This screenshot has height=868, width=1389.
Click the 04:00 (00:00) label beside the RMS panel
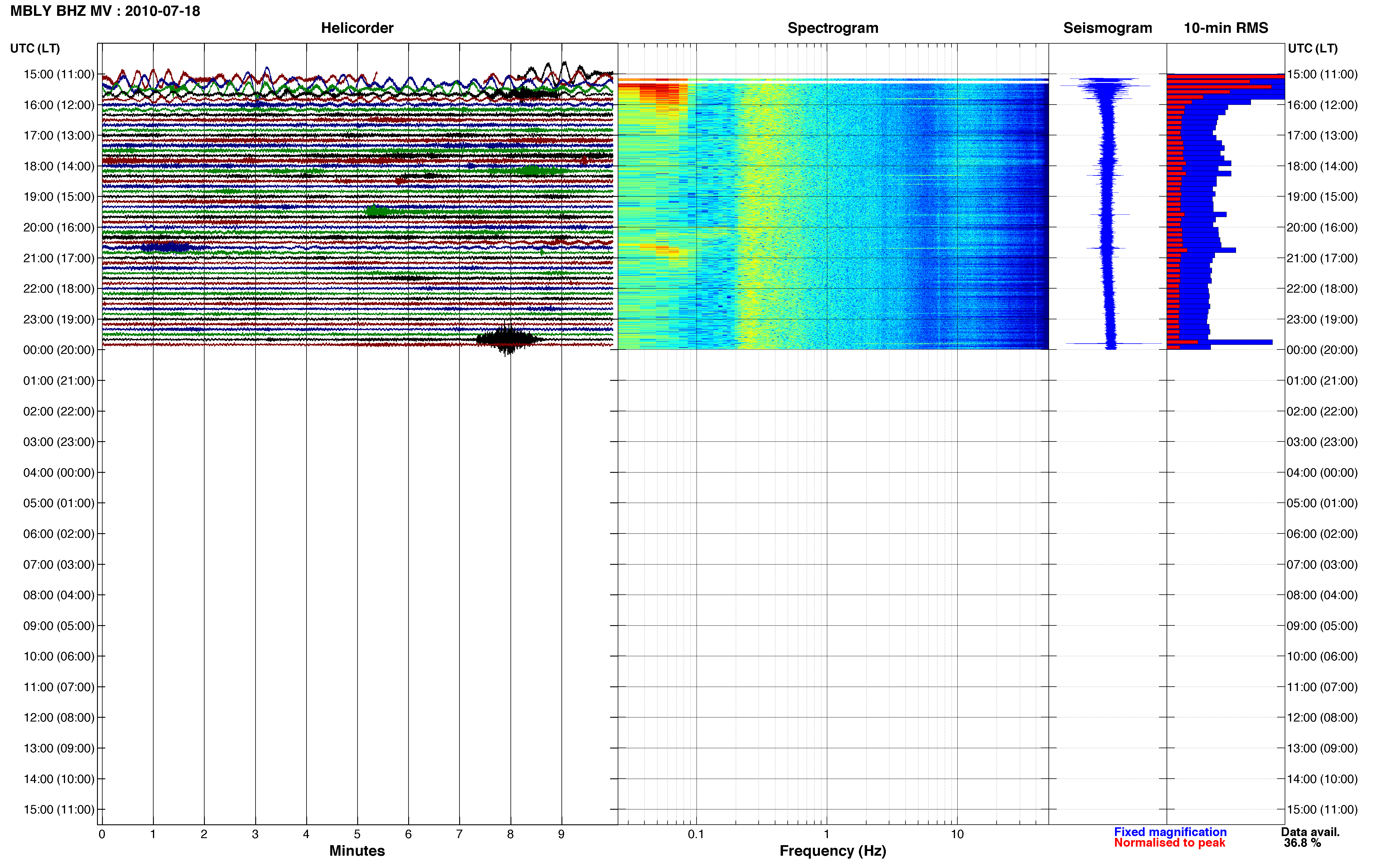coord(1322,473)
